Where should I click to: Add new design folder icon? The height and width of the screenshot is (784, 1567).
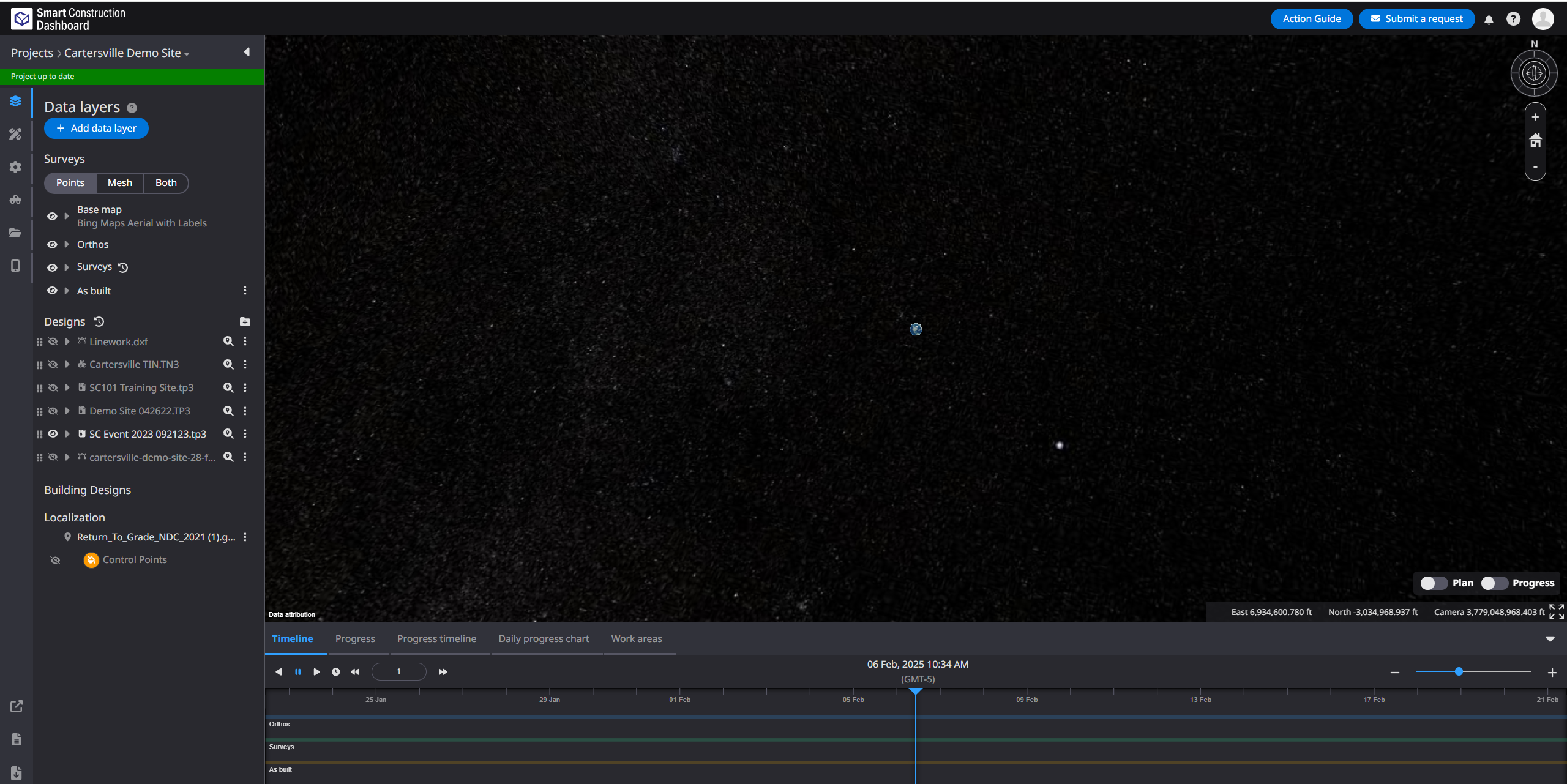[245, 321]
